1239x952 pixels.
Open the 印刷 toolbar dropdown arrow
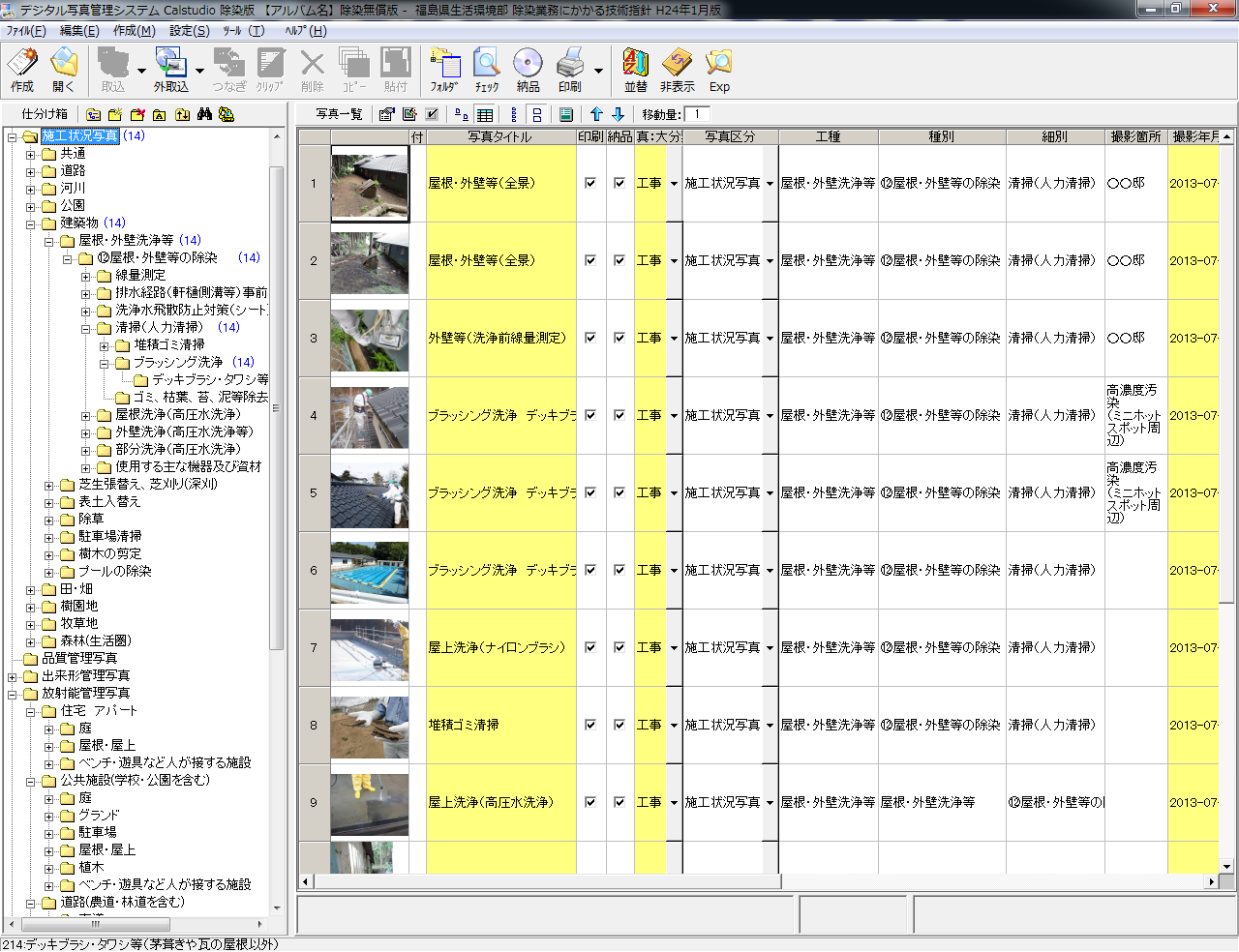598,71
